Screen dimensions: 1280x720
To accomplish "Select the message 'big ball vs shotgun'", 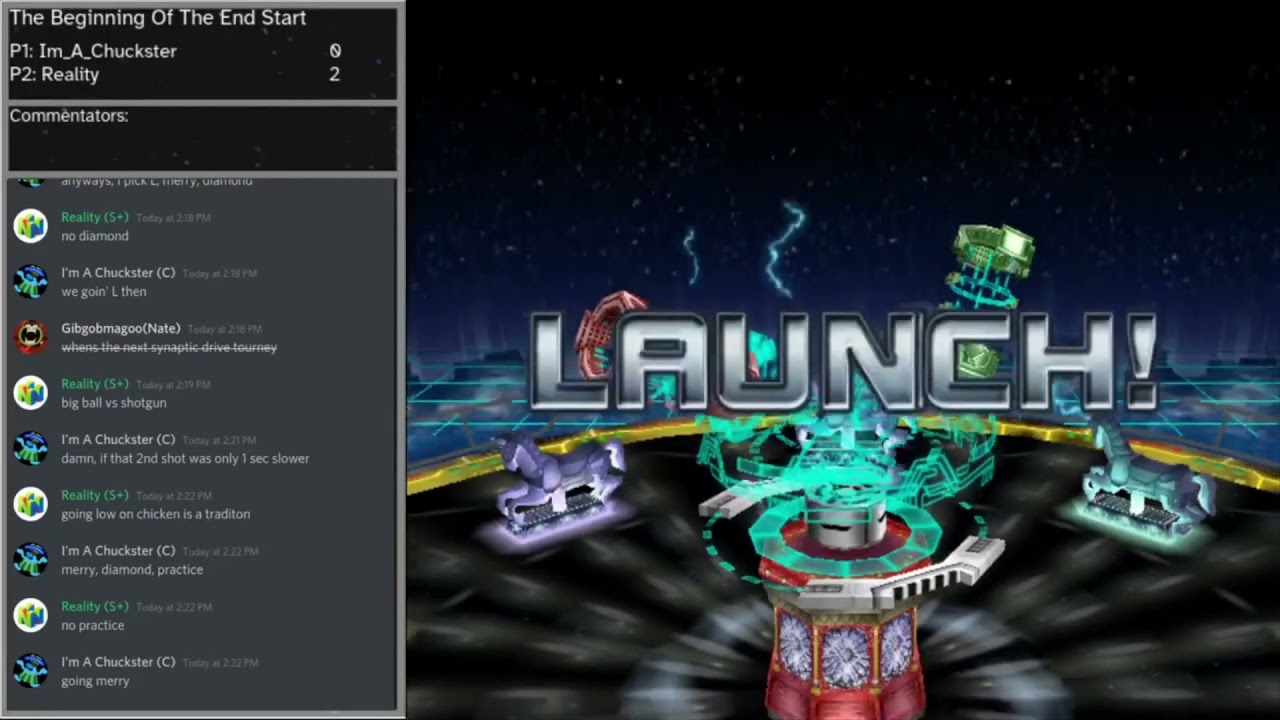I will (x=114, y=403).
